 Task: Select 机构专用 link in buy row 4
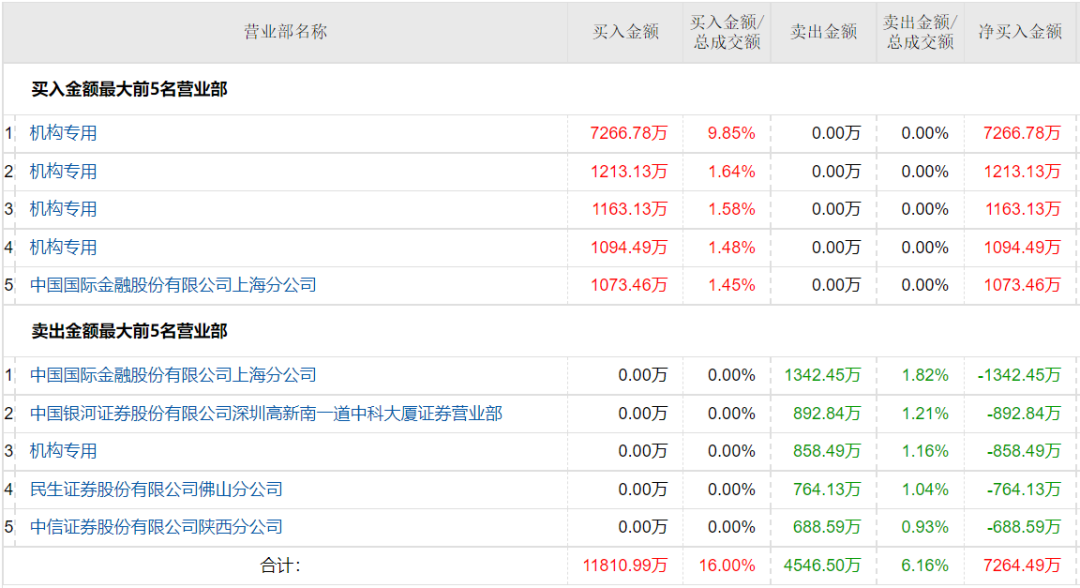click(63, 247)
